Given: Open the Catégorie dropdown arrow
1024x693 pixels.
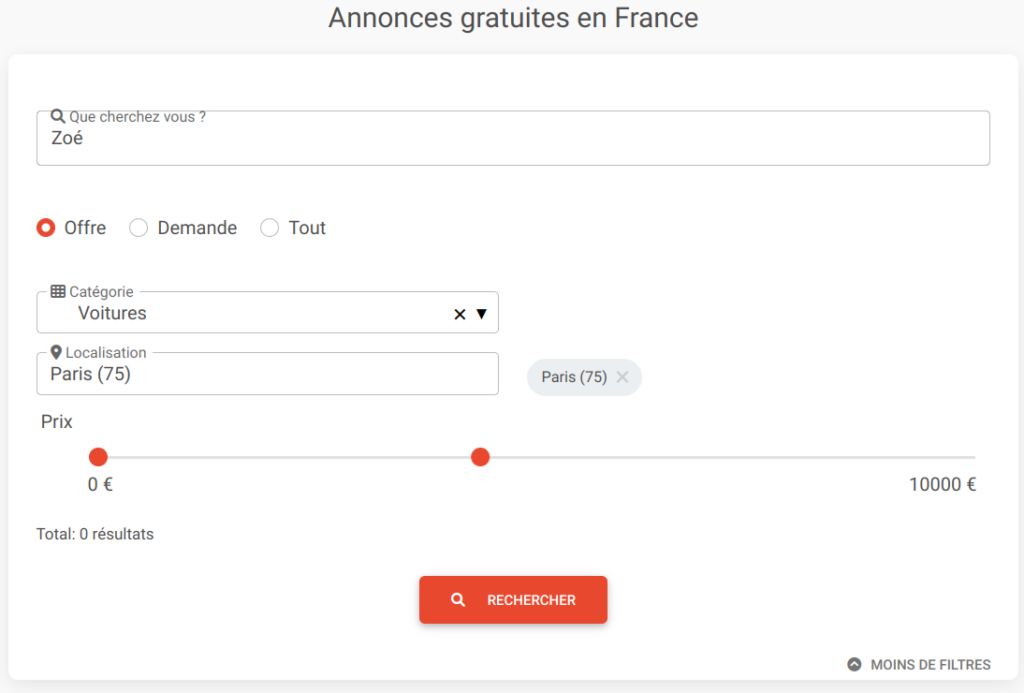Looking at the screenshot, I should [481, 314].
